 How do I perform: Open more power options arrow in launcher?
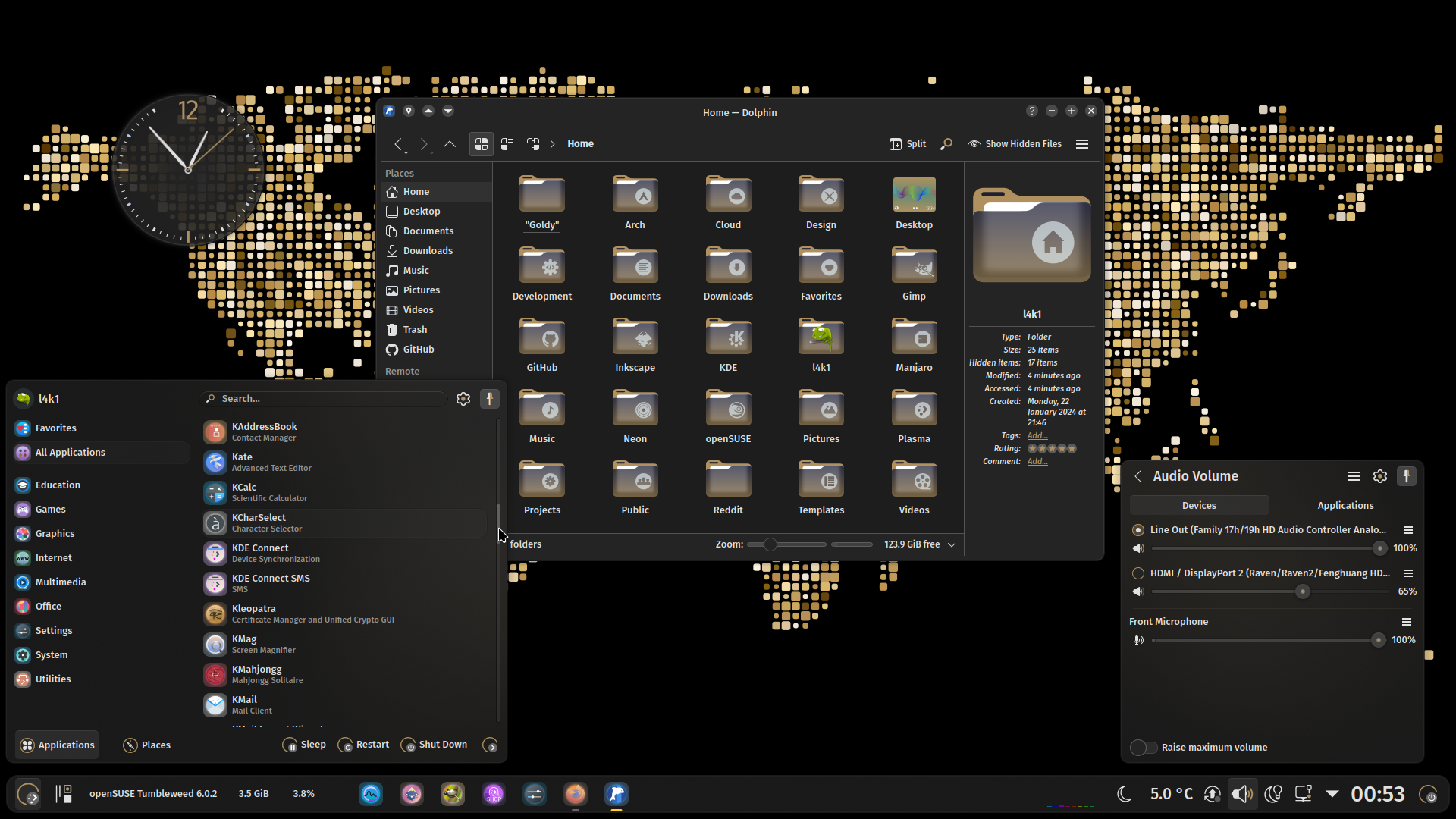(491, 745)
